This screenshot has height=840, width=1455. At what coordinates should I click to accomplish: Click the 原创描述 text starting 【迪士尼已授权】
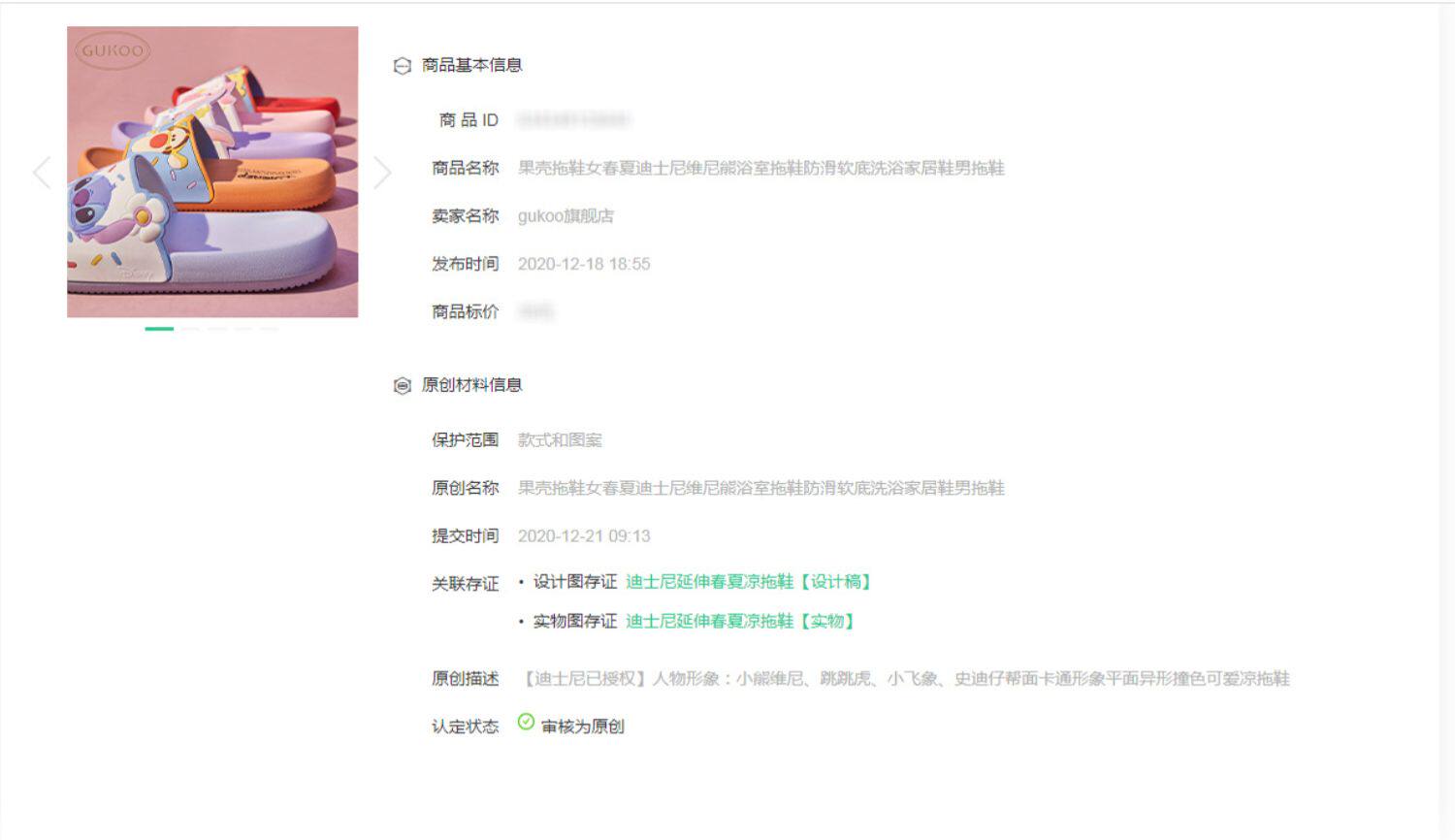coord(904,678)
